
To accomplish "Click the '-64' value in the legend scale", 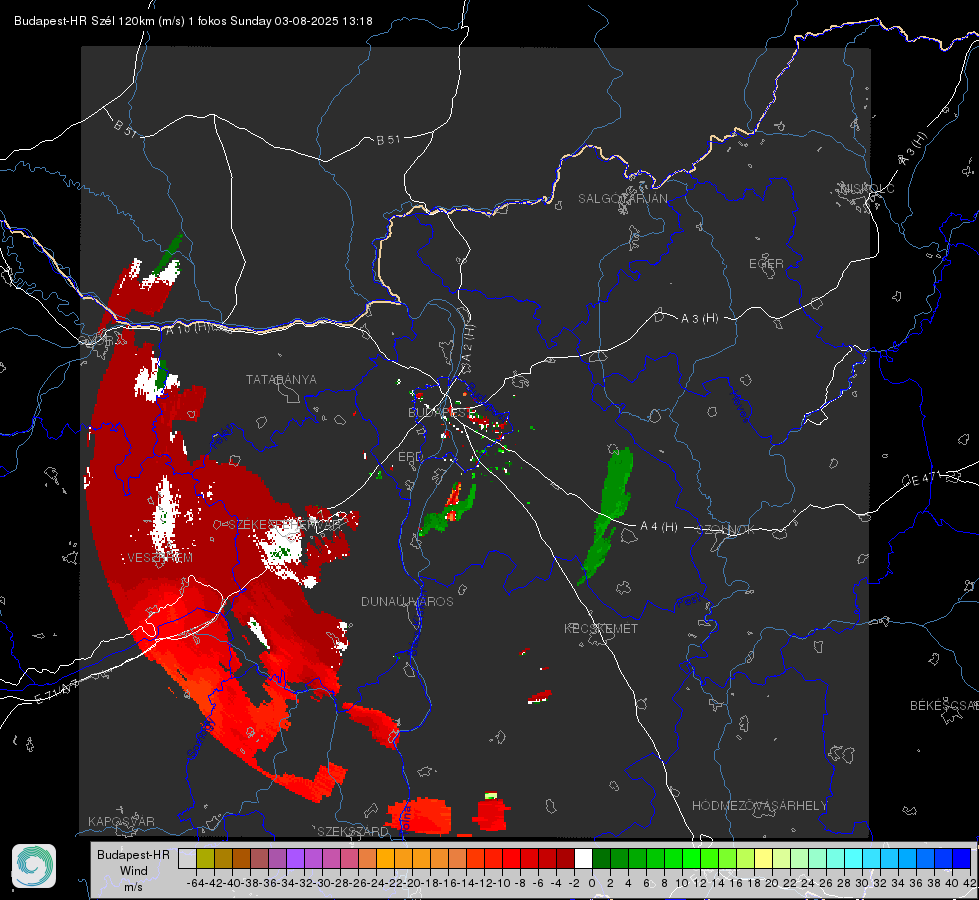I will [x=196, y=883].
